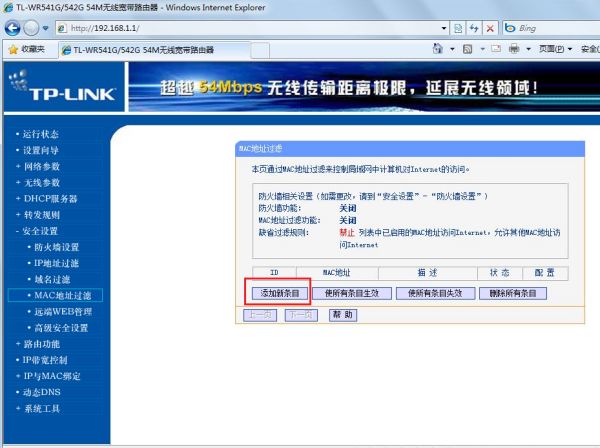
Task: Expand 无线参数 menu
Action: (x=42, y=182)
